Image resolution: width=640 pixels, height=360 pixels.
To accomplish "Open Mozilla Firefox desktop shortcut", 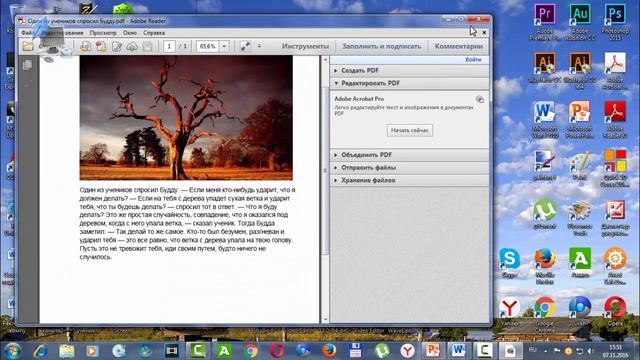I will coord(544,265).
